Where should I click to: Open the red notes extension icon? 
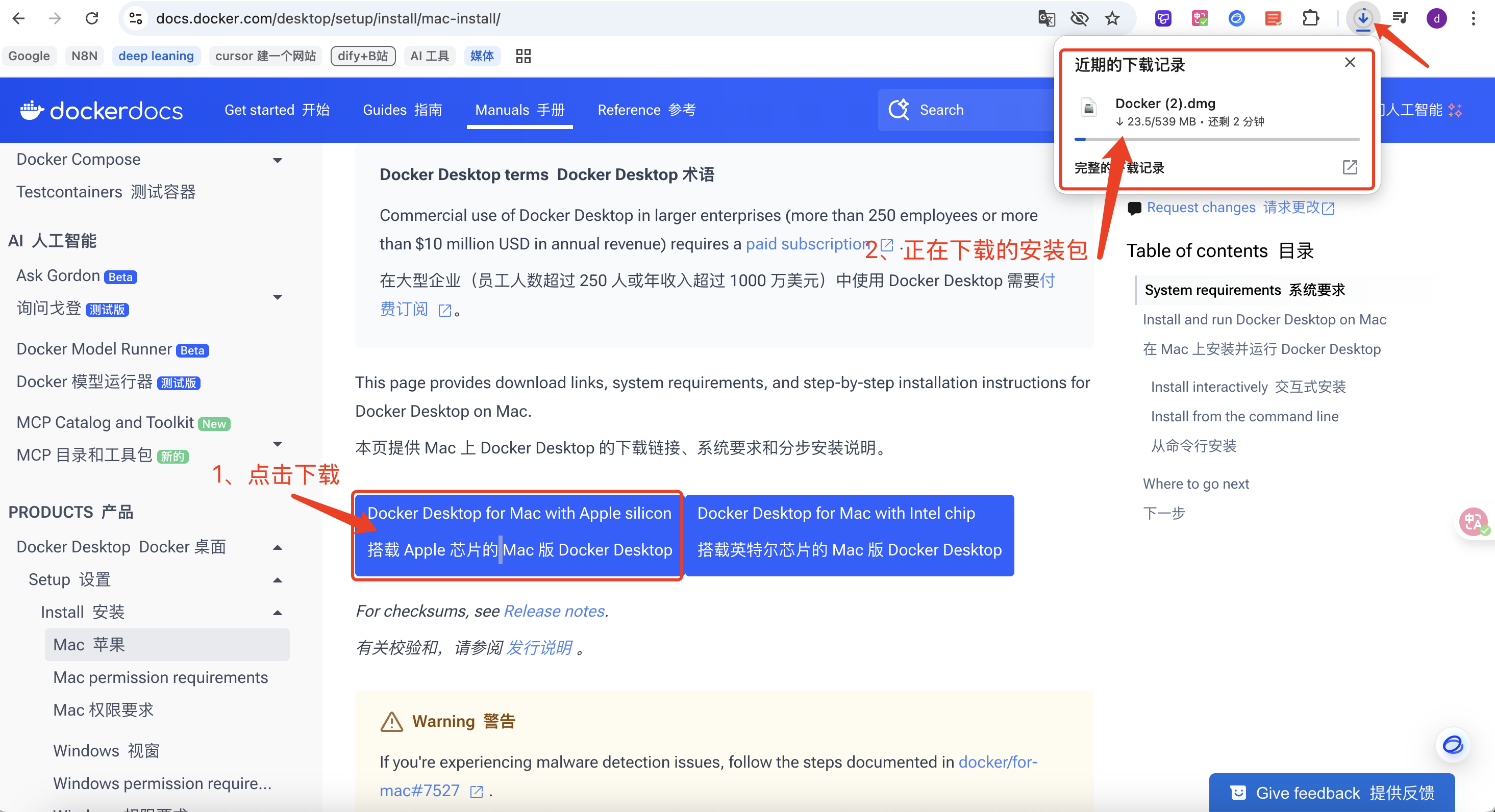click(x=1274, y=18)
